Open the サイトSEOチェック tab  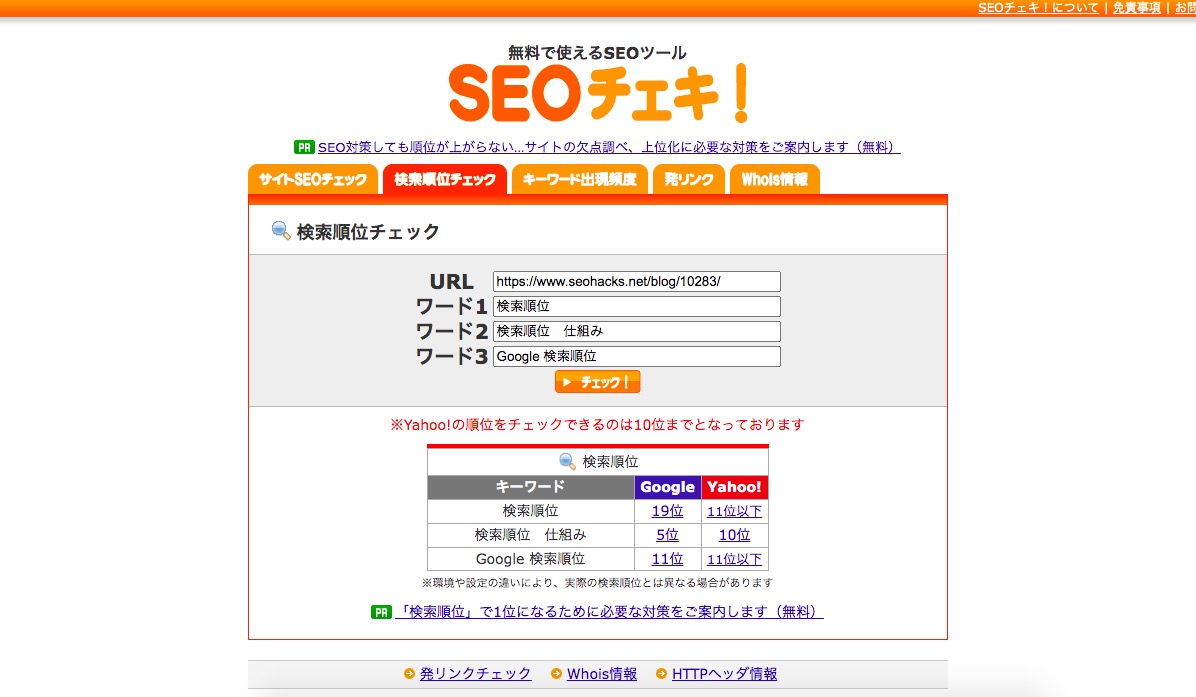[x=313, y=179]
